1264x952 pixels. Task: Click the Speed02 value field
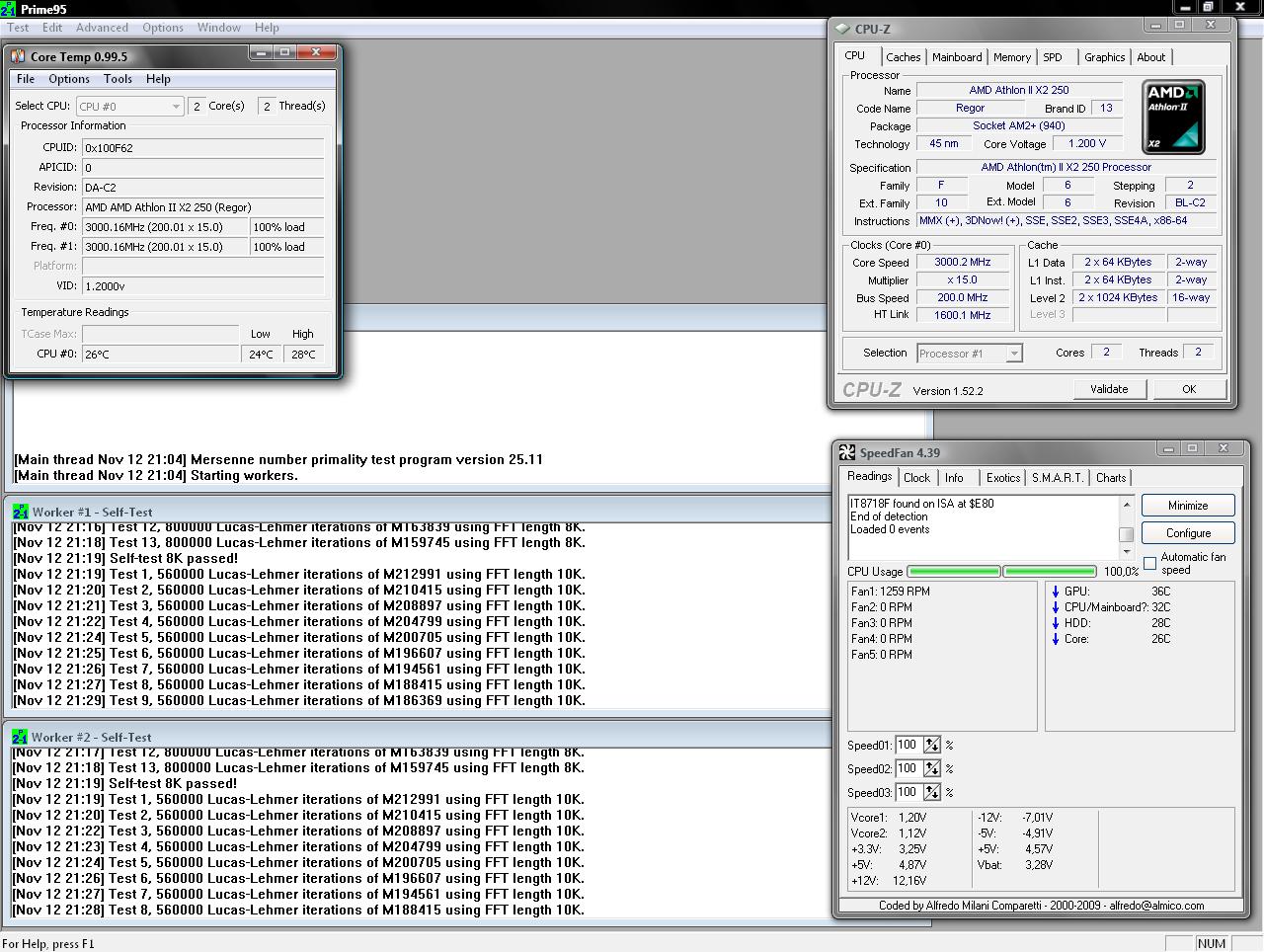pos(908,769)
